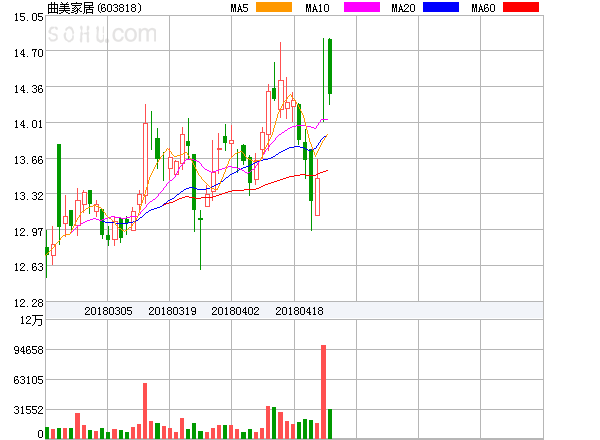
Task: Click the 13.66 price axis label
Action: (x=29, y=160)
